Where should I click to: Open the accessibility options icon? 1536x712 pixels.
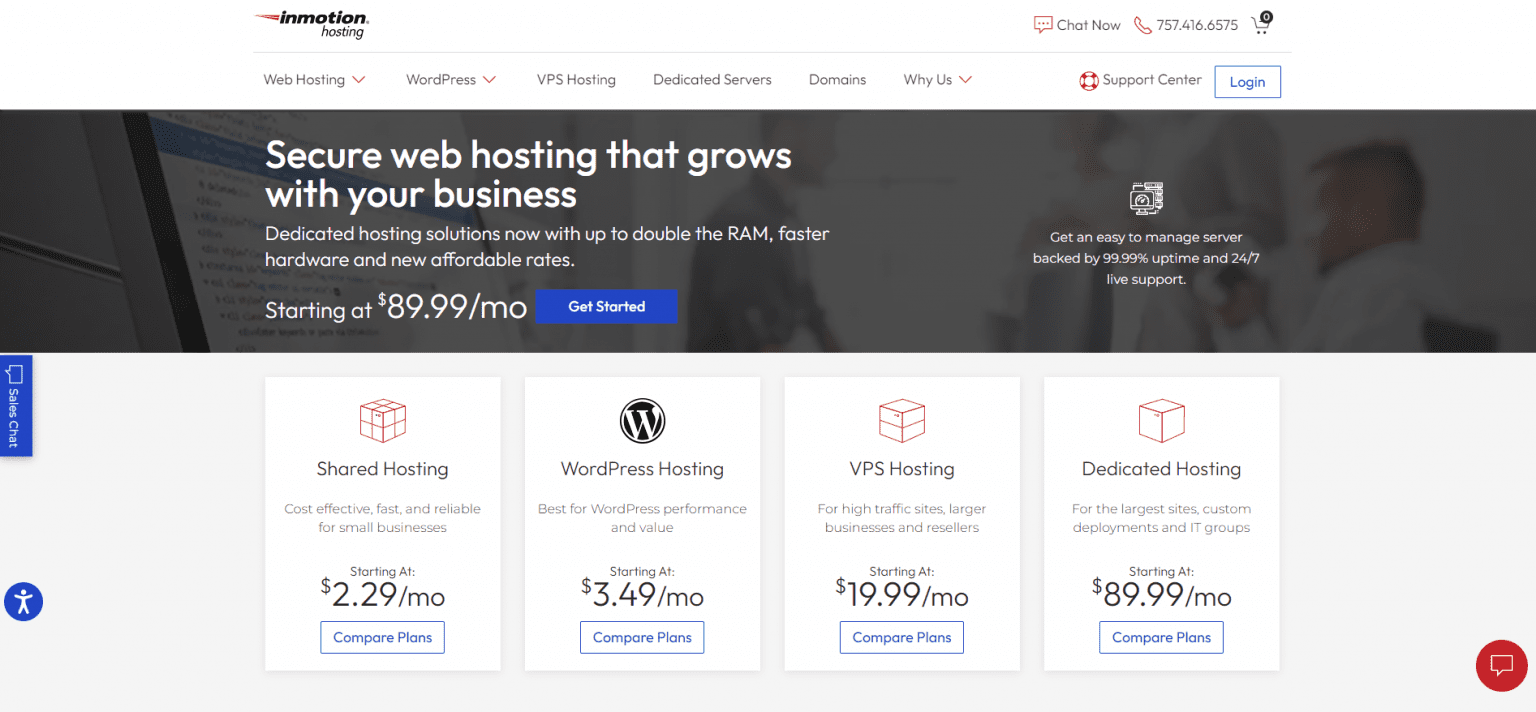click(x=24, y=602)
